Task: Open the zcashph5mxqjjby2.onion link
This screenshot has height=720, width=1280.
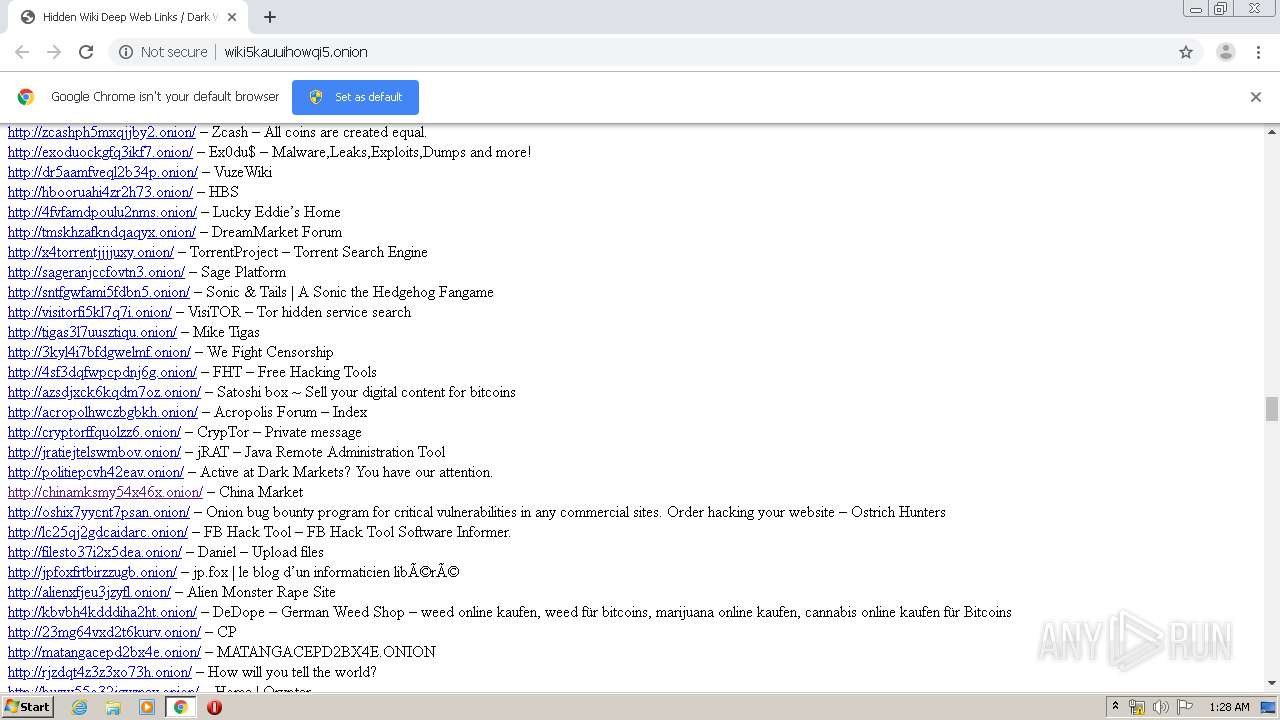Action: (102, 132)
